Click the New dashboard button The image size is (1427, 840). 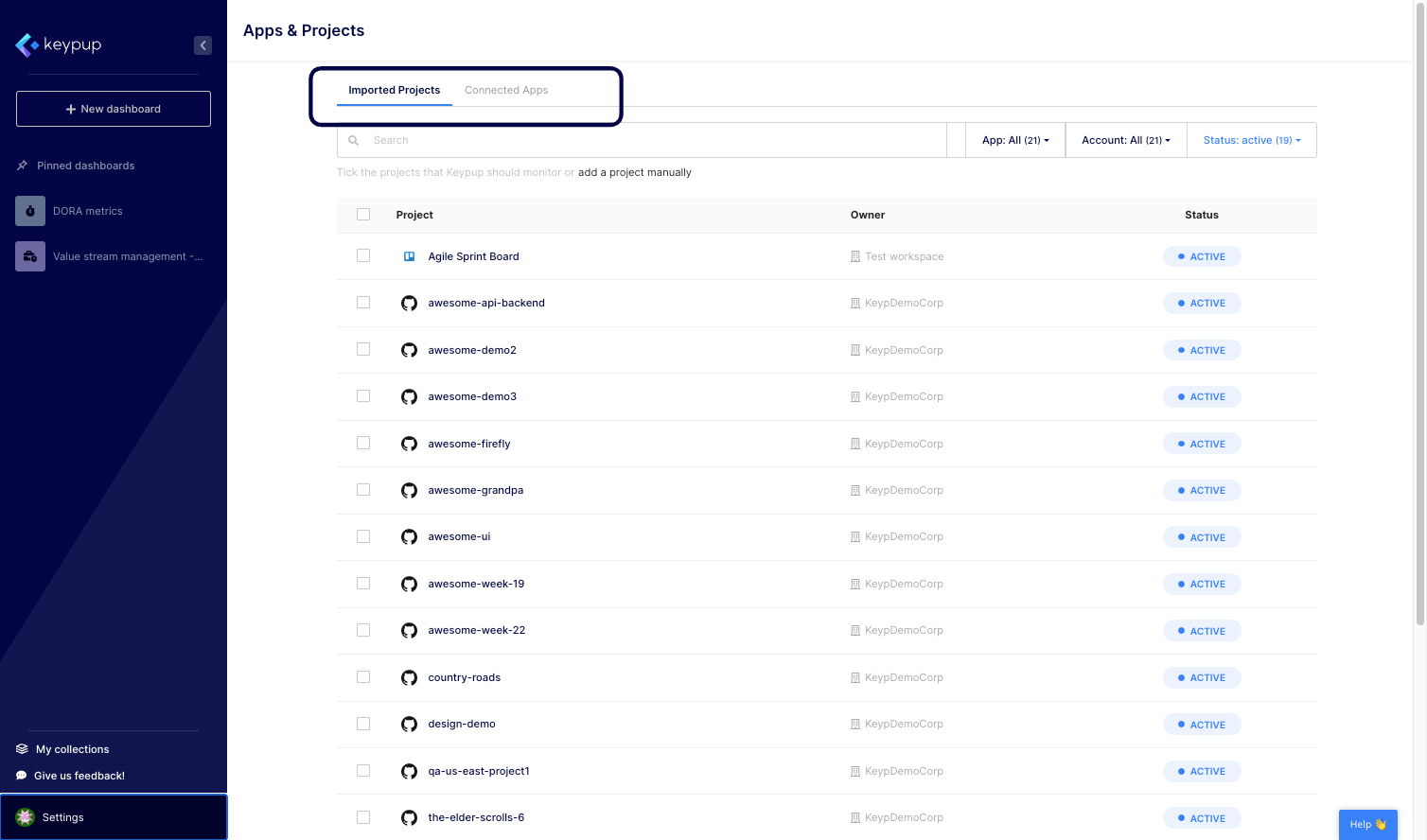point(113,108)
